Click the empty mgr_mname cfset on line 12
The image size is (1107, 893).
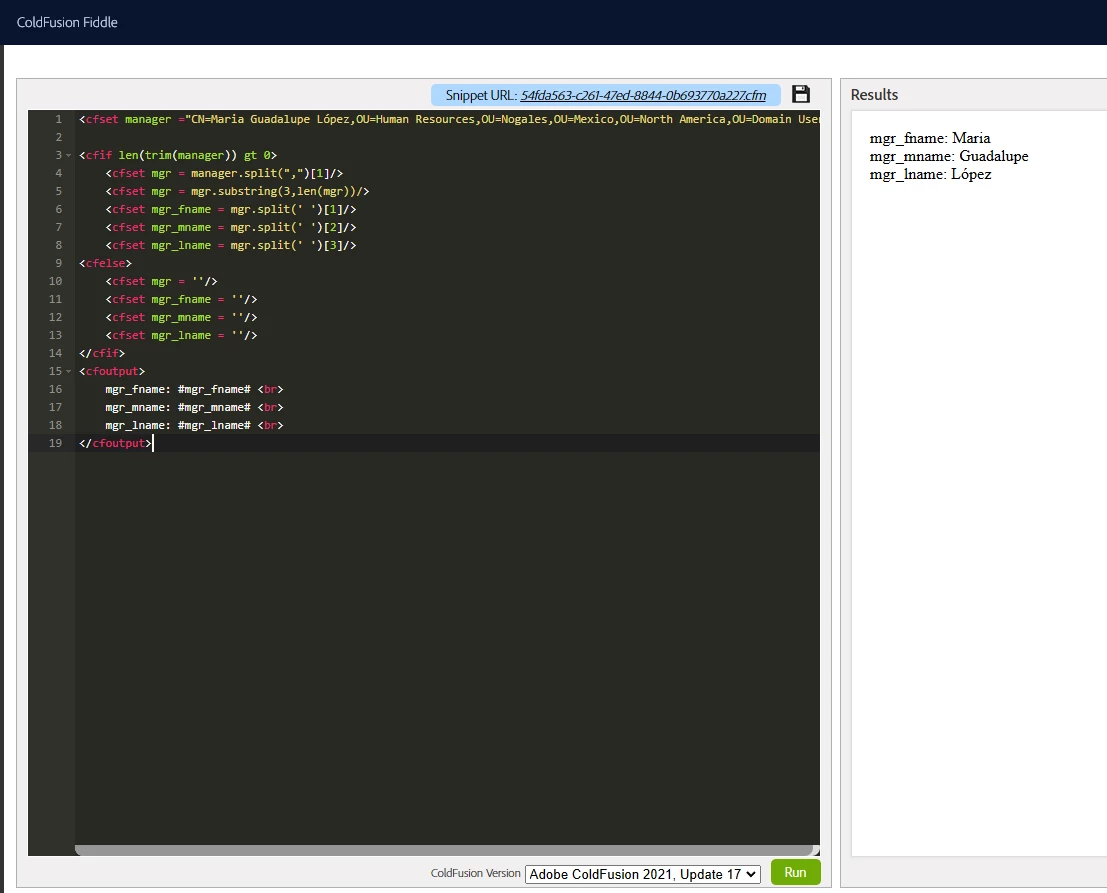pyautogui.click(x=181, y=317)
